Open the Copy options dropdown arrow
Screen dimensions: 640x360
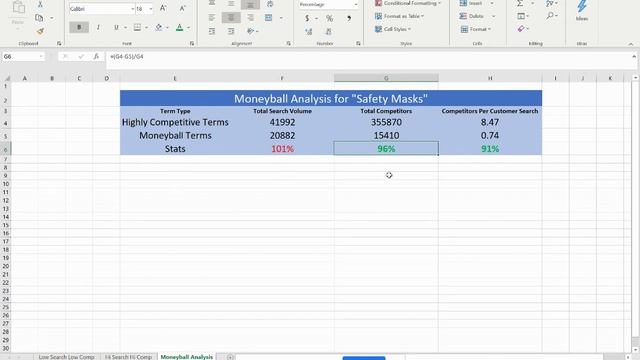(51, 18)
